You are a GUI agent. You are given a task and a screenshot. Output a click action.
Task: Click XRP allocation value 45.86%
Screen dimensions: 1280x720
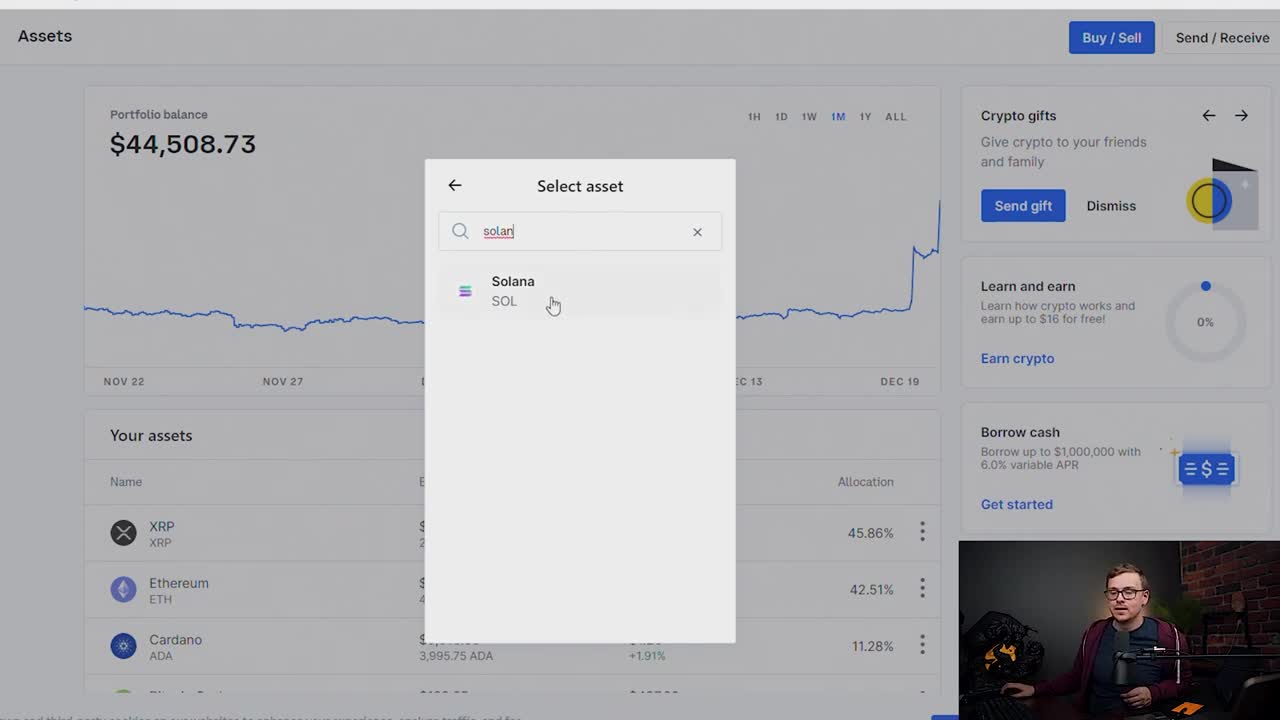870,533
